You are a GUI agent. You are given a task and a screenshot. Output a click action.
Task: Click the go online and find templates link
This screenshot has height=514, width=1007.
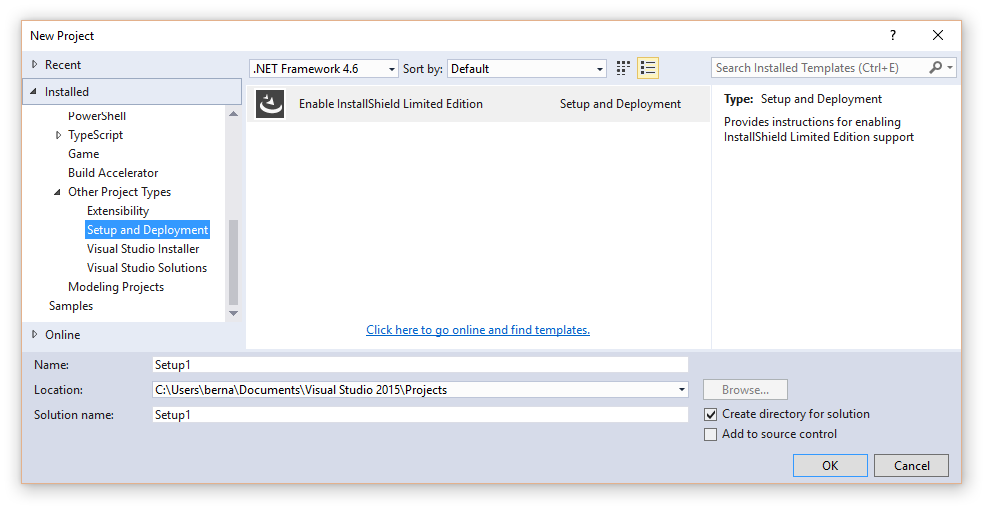coord(478,330)
